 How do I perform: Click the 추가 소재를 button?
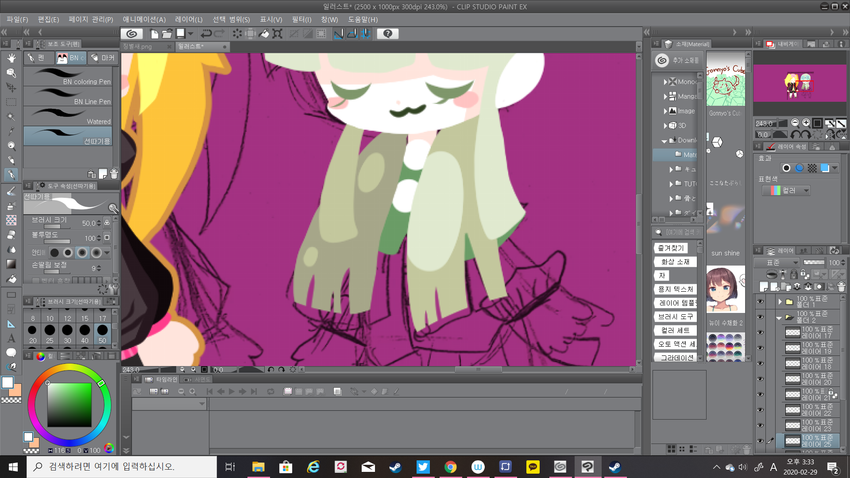point(678,60)
